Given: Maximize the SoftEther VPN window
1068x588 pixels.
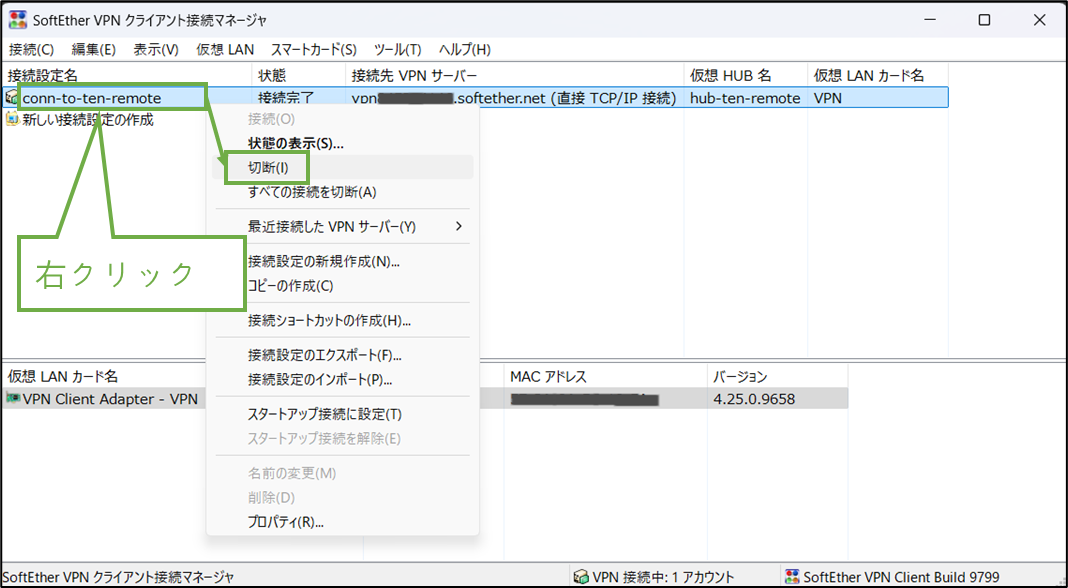Looking at the screenshot, I should (984, 20).
